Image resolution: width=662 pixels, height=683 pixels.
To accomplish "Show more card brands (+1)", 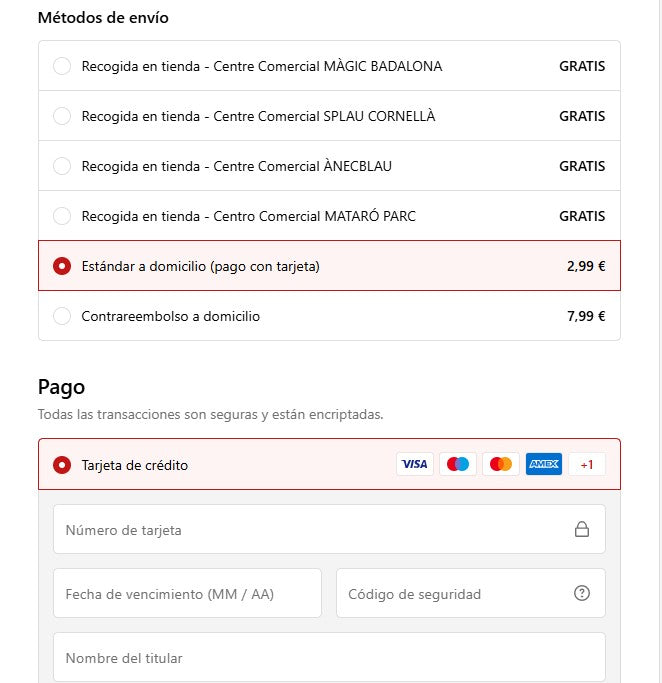I will pyautogui.click(x=587, y=464).
